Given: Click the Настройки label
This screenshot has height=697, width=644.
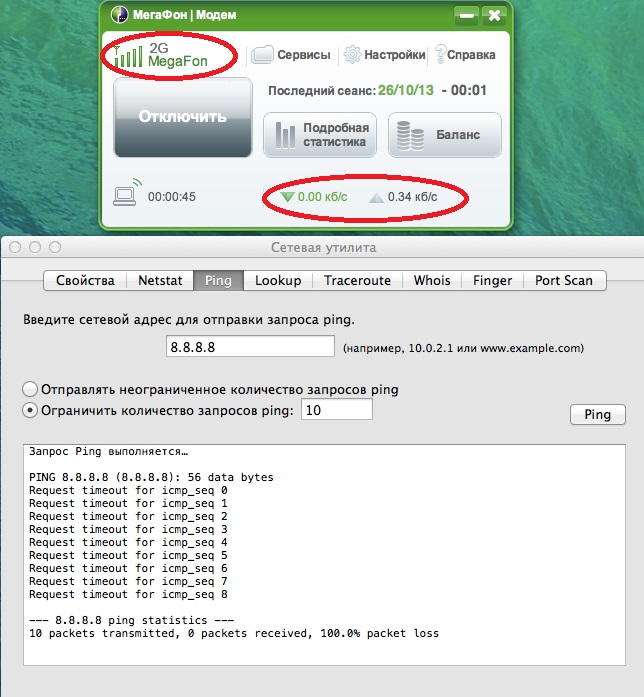Looking at the screenshot, I should (395, 55).
